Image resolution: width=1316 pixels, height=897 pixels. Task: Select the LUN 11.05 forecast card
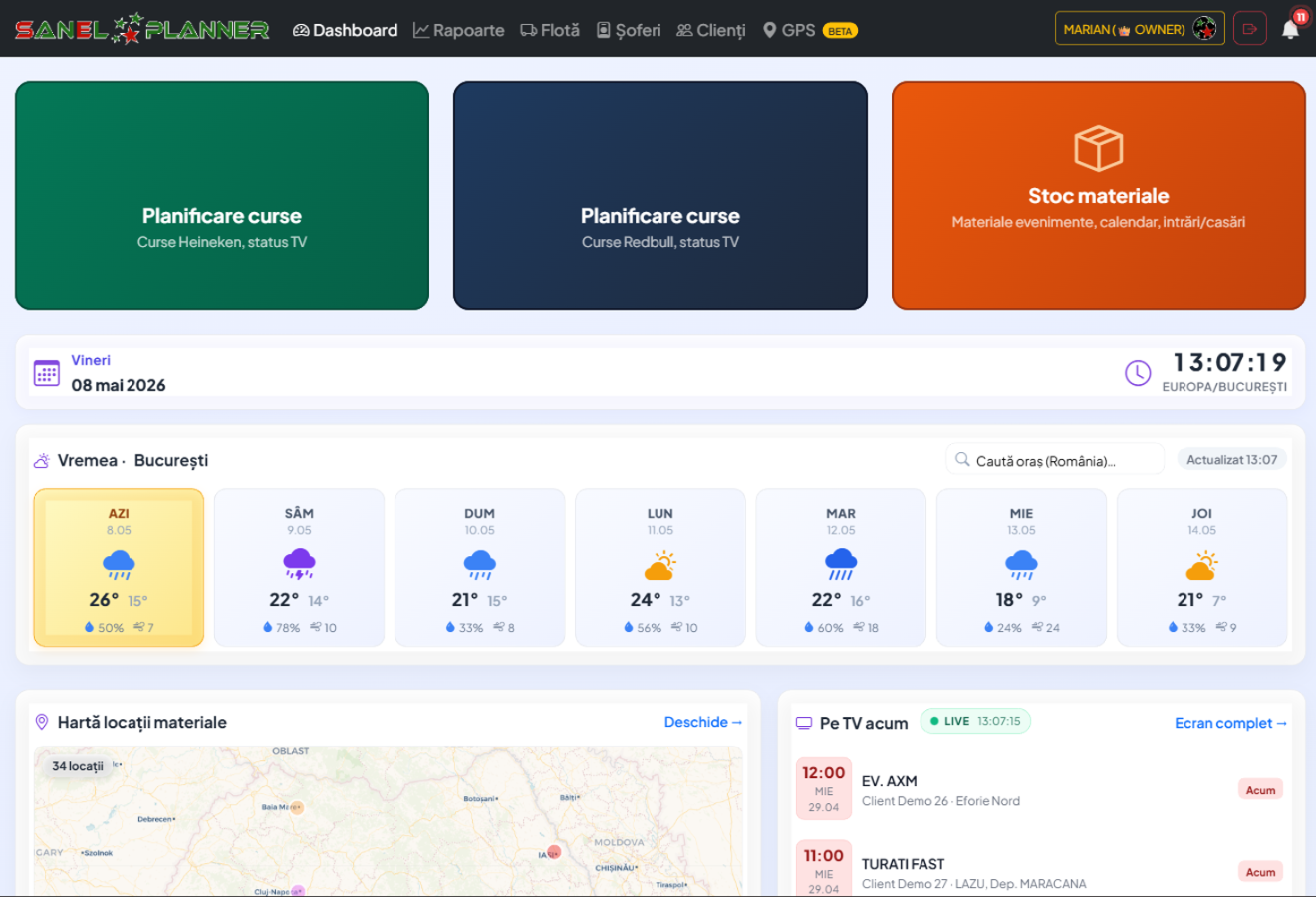(x=660, y=568)
